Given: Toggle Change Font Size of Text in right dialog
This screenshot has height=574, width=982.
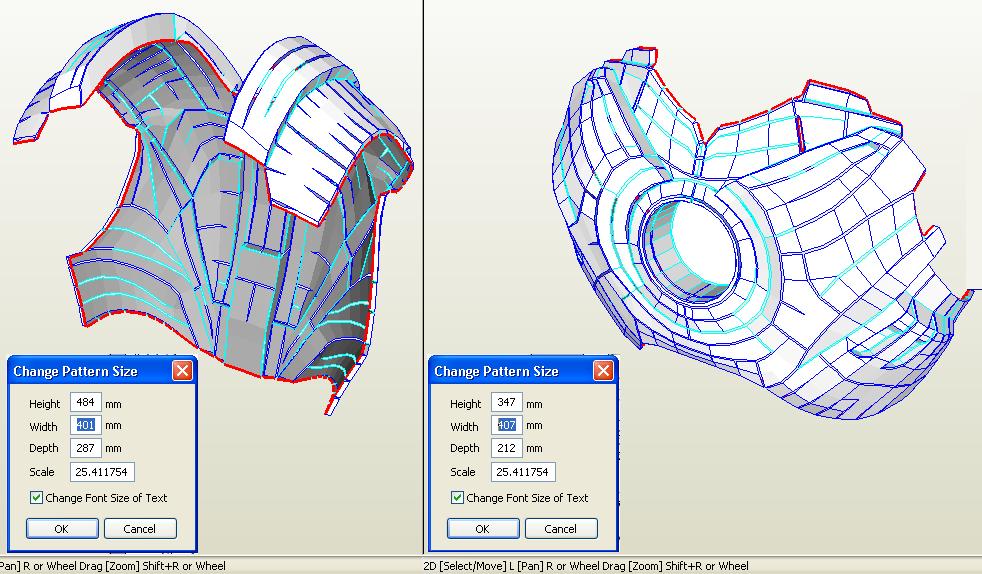Looking at the screenshot, I should [457, 498].
